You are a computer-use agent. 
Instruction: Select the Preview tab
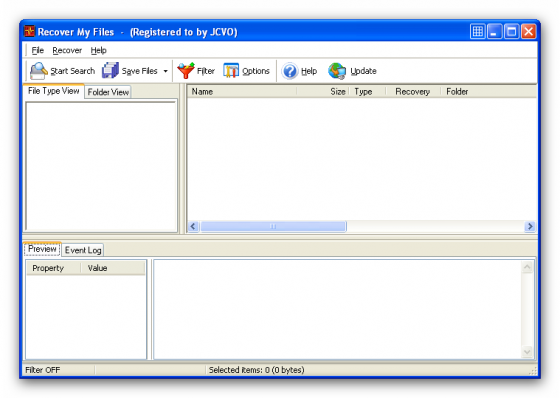42,249
